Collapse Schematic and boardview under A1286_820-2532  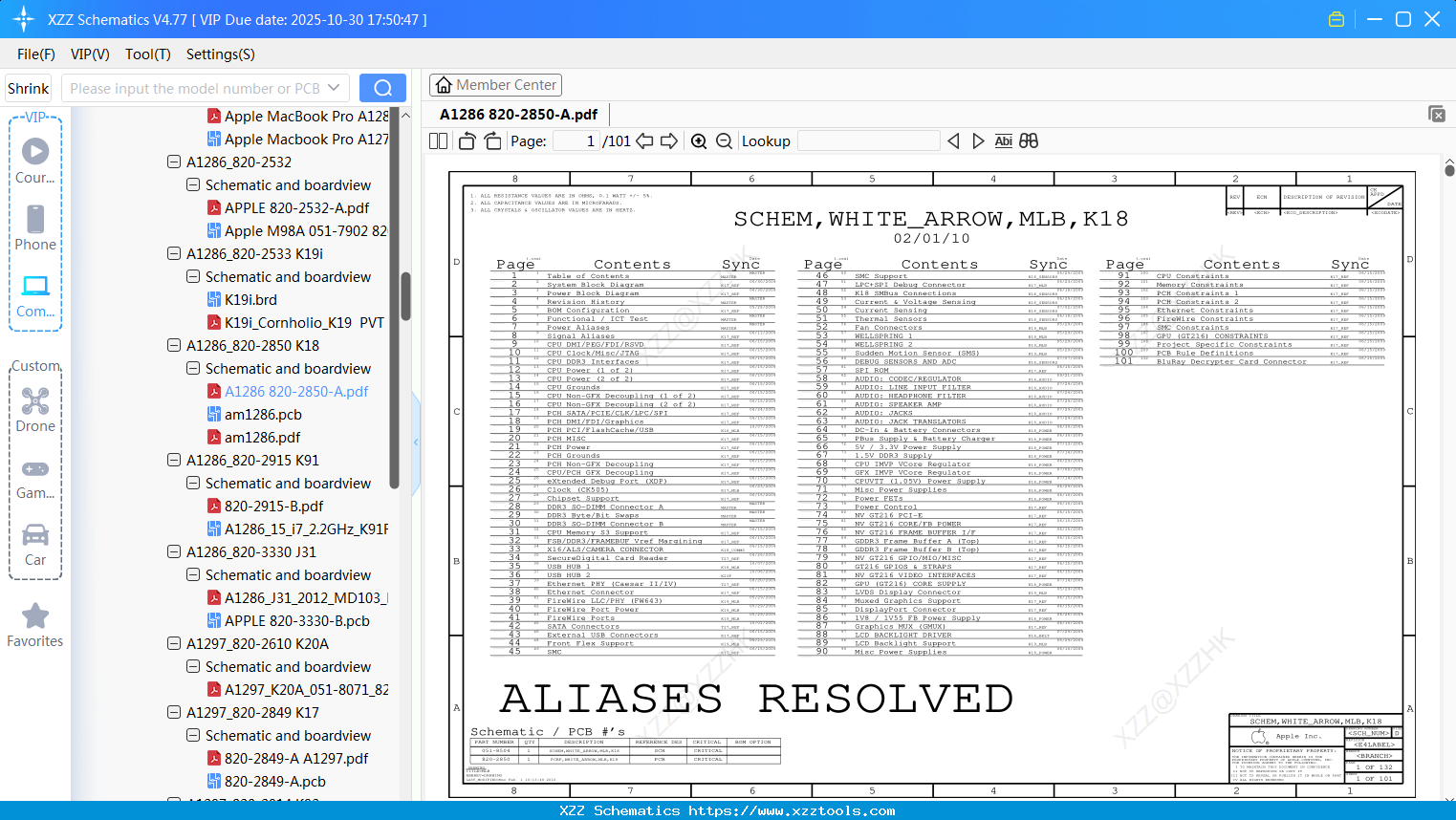tap(193, 184)
